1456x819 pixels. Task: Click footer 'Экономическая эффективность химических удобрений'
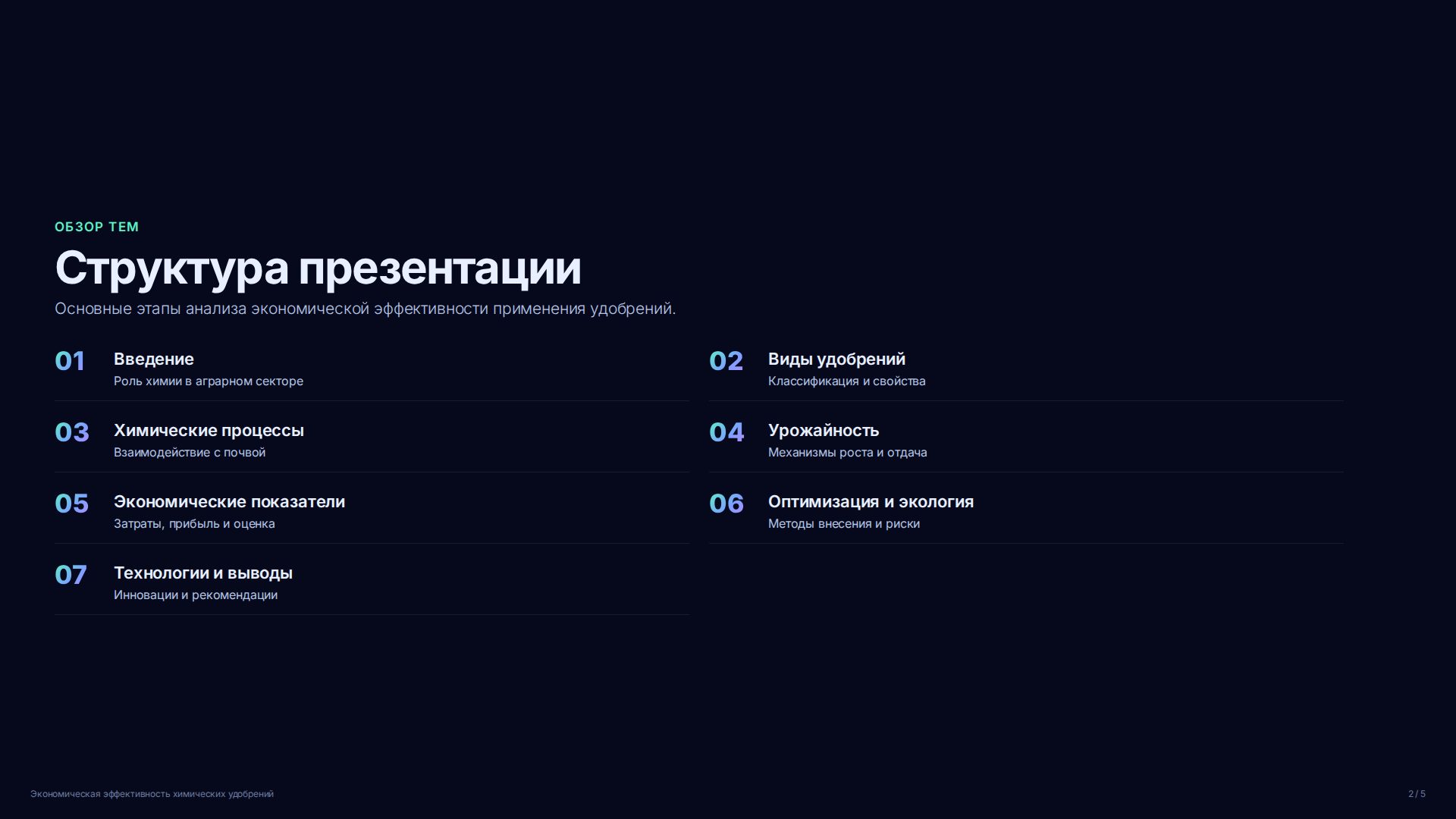coord(152,794)
